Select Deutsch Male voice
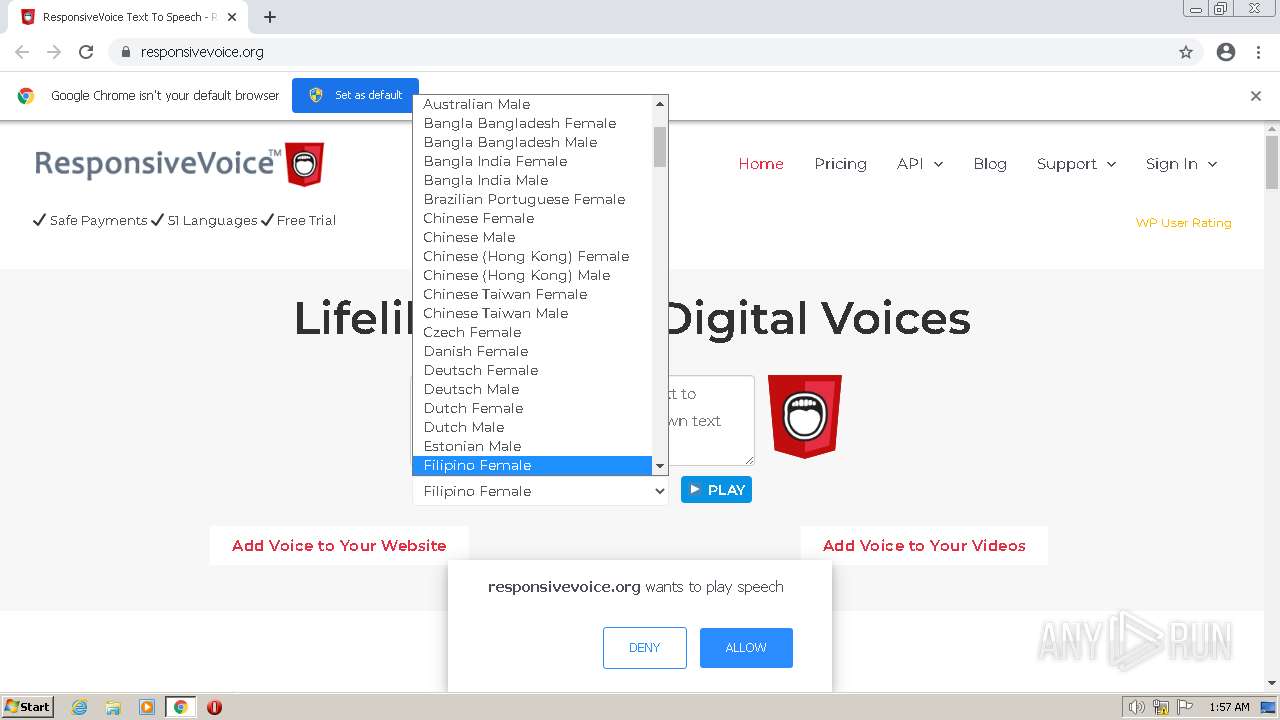The image size is (1280, 720). (532, 389)
